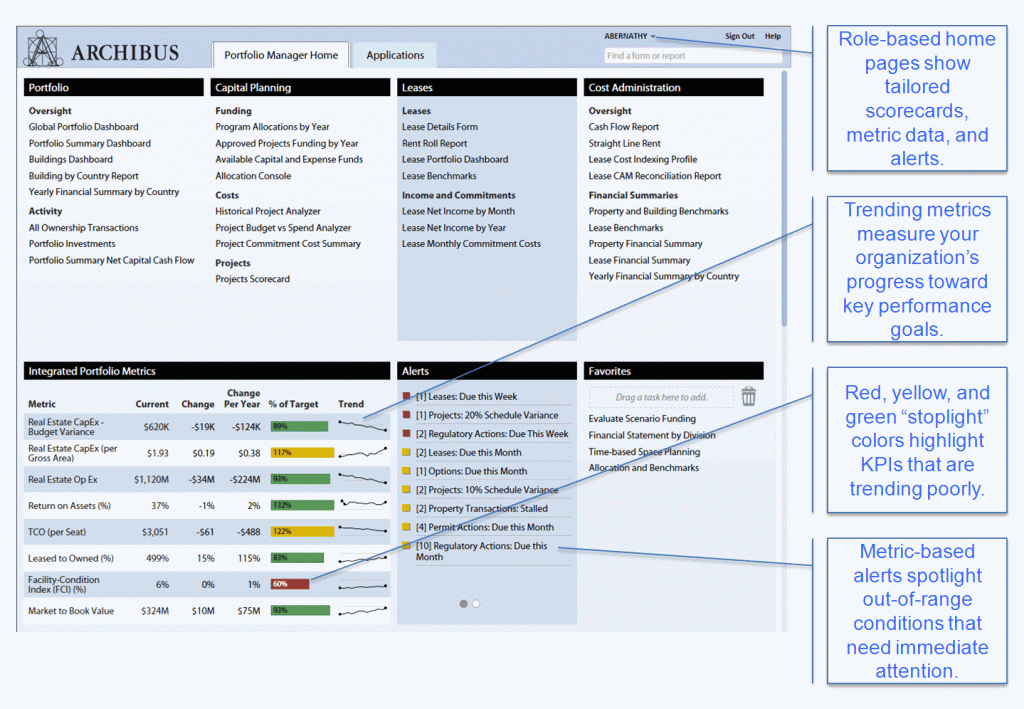Open Projects Scorecard link
The height and width of the screenshot is (709, 1024).
(x=253, y=279)
